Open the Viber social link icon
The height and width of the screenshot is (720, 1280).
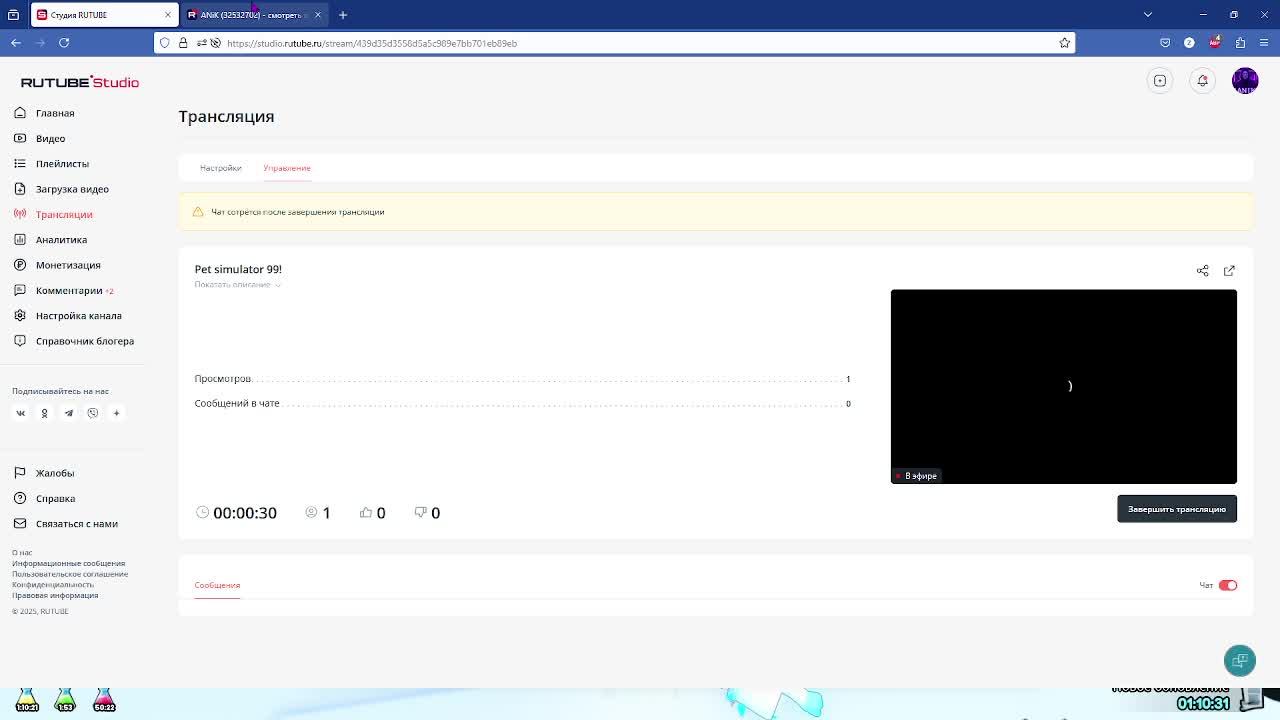92,413
